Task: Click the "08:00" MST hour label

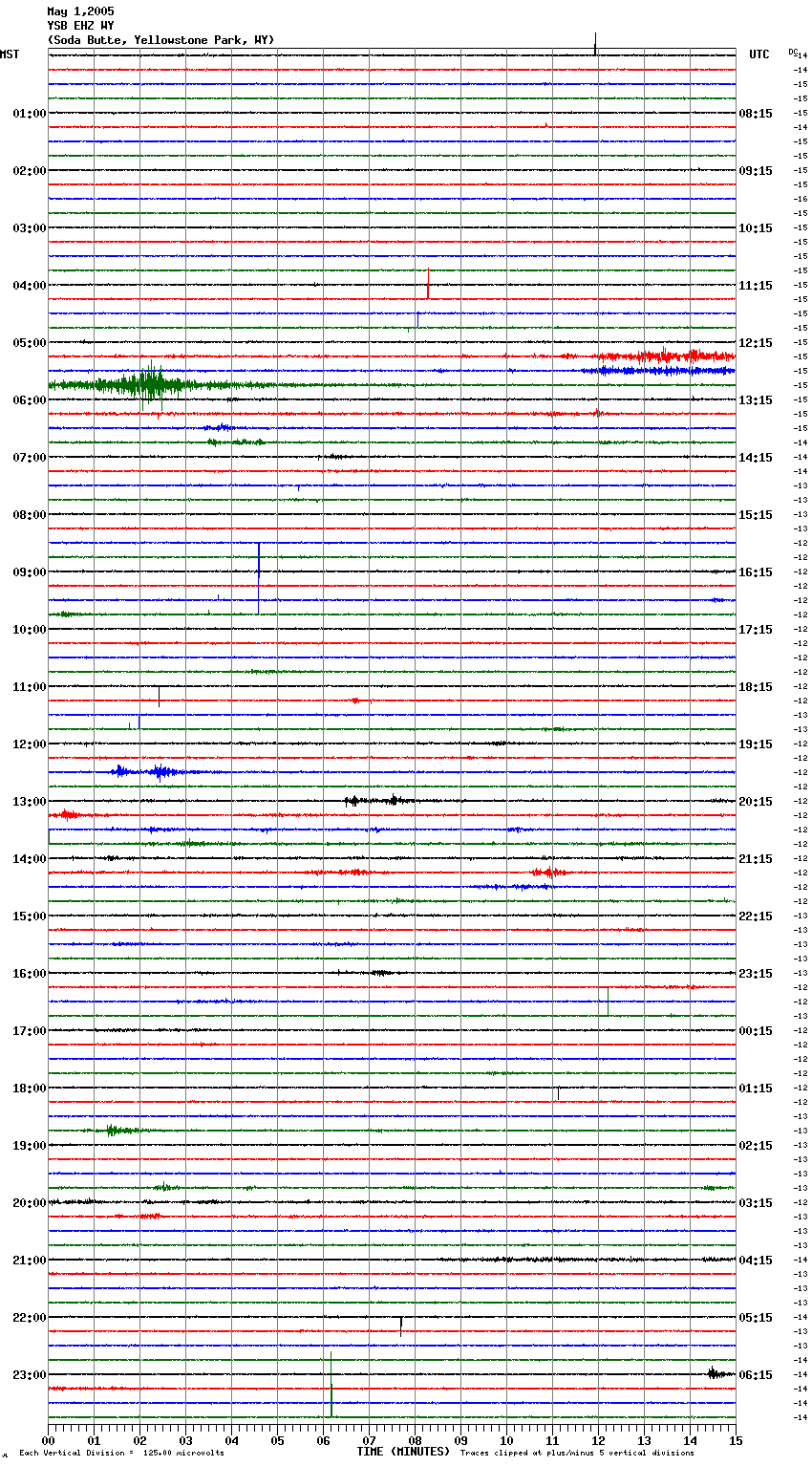Action: tap(30, 515)
